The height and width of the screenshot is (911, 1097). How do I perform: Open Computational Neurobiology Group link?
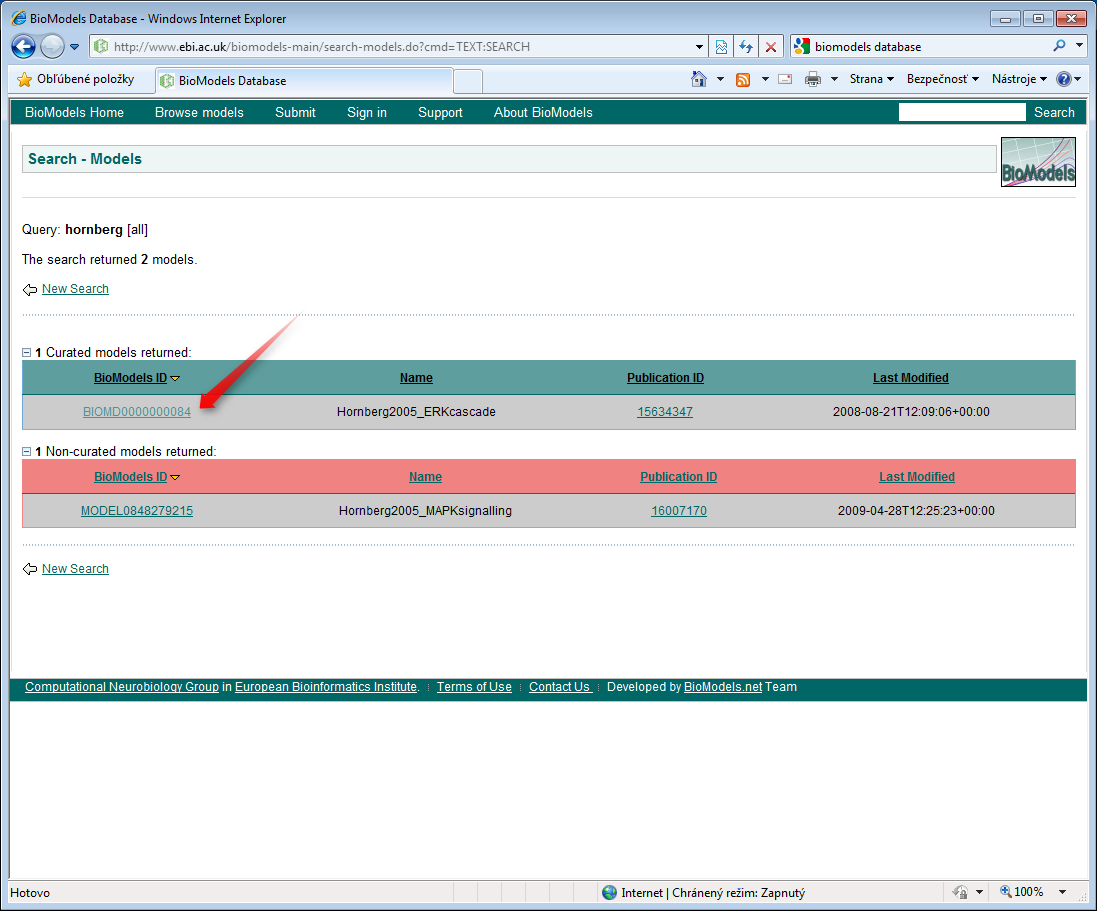122,687
